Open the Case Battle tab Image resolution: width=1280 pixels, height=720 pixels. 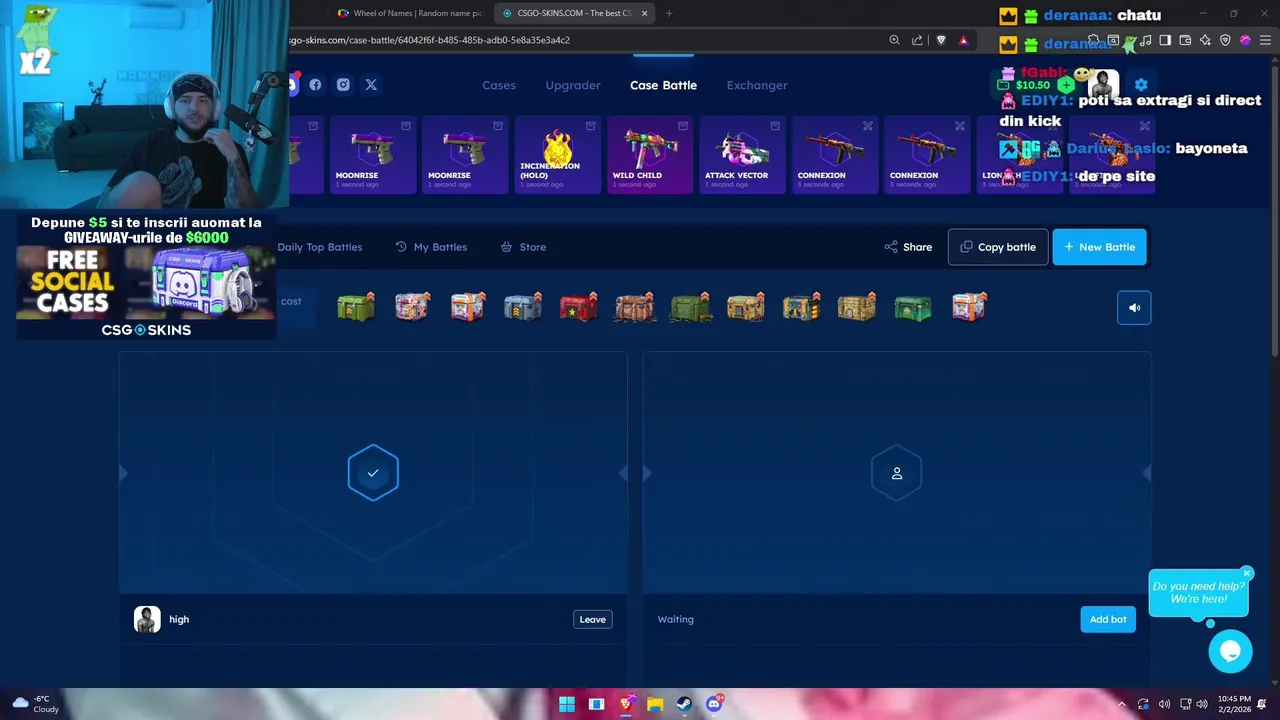click(x=663, y=85)
